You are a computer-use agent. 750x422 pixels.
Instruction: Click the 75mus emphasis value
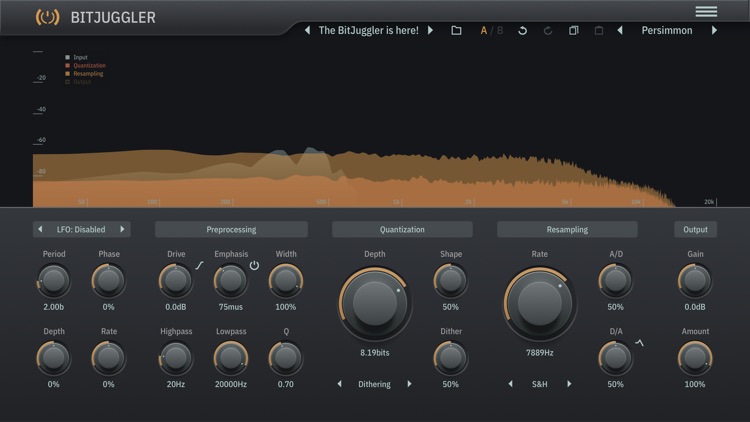[231, 307]
